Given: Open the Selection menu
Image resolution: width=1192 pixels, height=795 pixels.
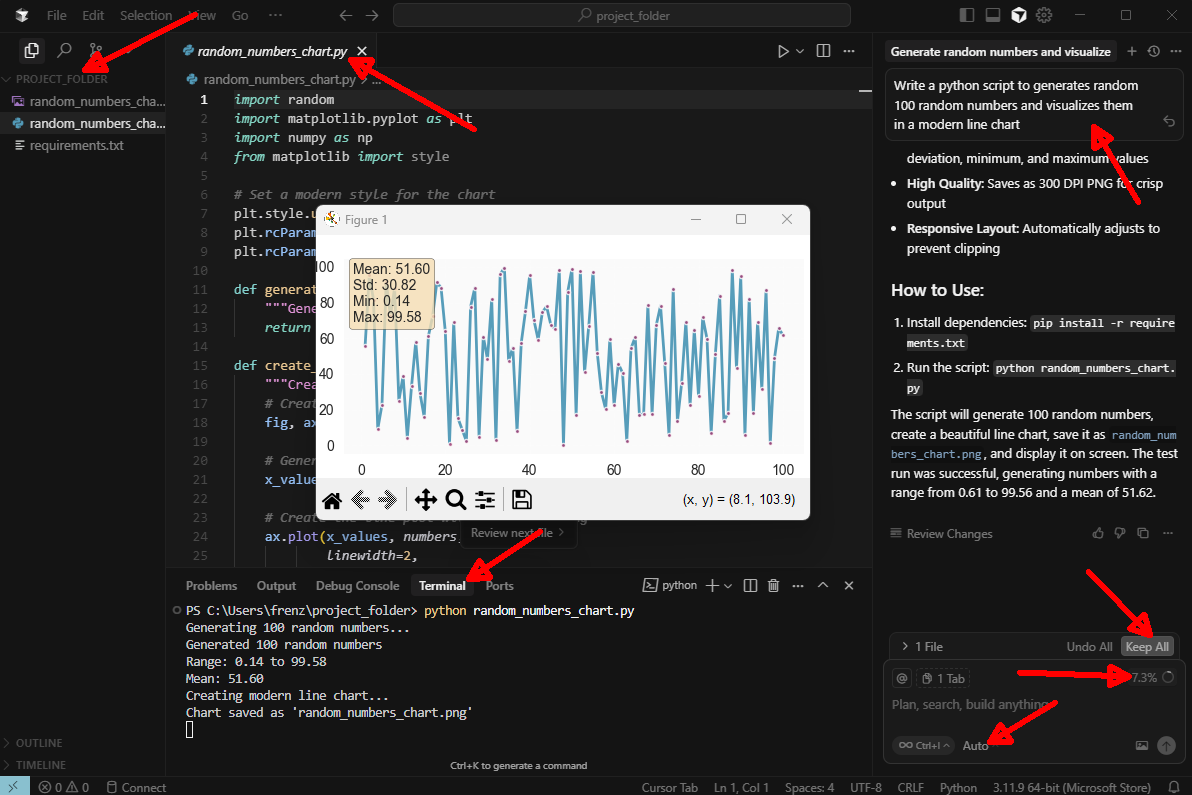Looking at the screenshot, I should tap(146, 15).
